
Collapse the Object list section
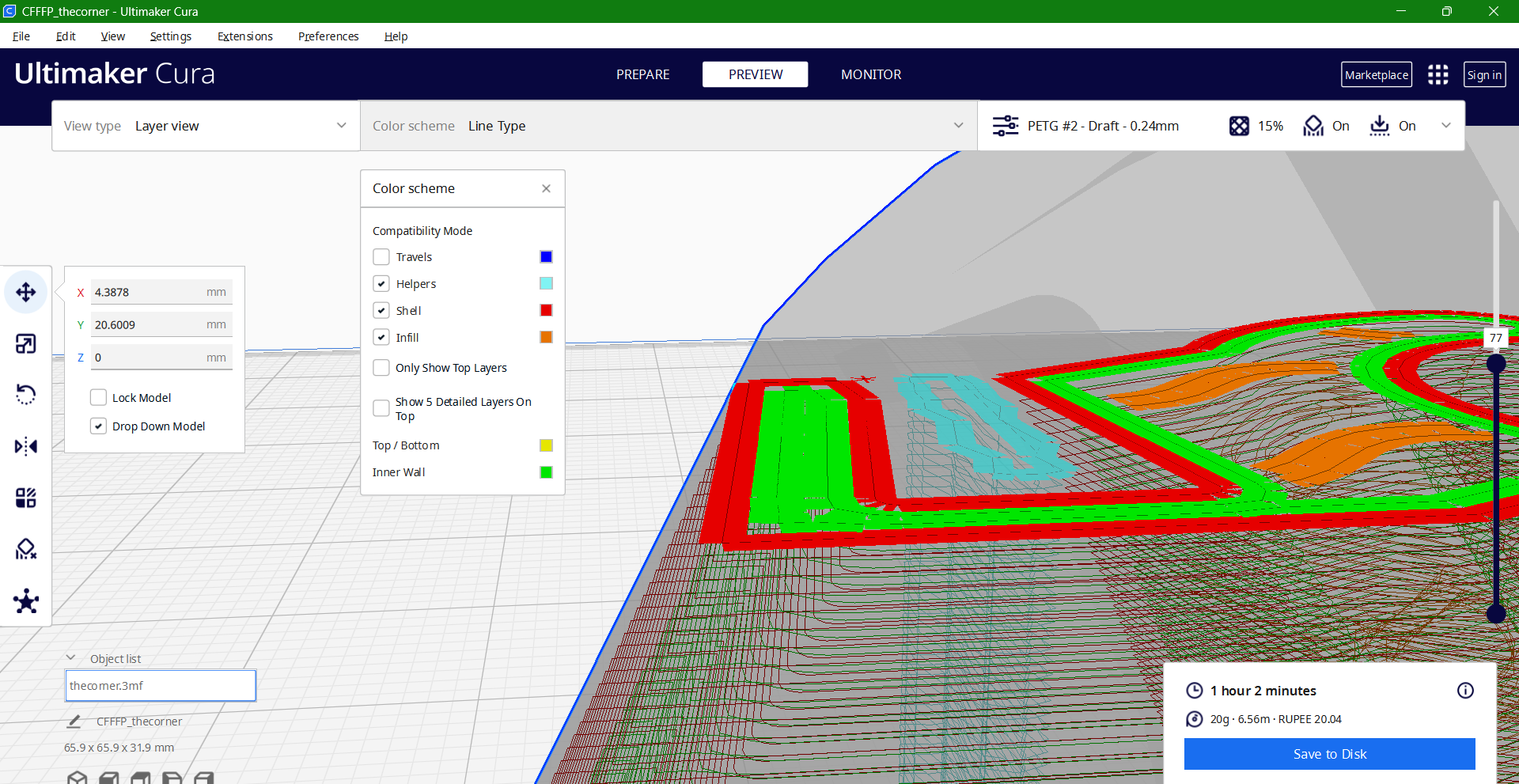coord(70,657)
